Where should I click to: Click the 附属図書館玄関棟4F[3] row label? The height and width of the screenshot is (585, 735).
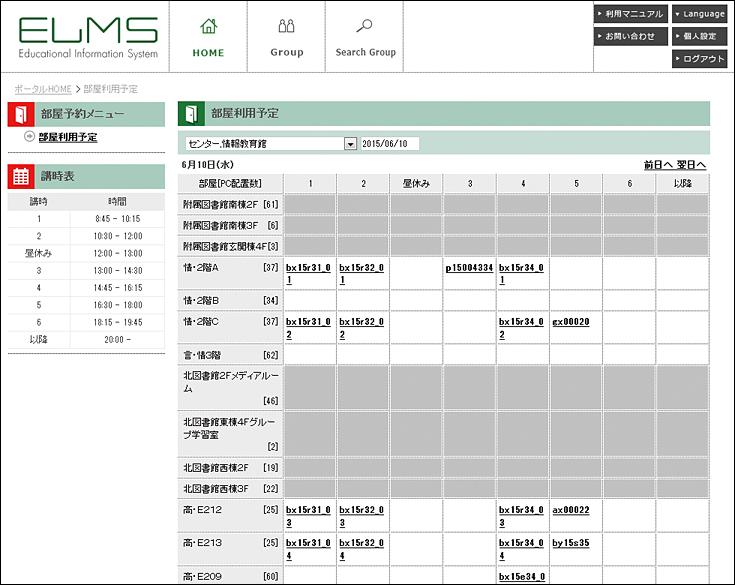click(x=230, y=246)
